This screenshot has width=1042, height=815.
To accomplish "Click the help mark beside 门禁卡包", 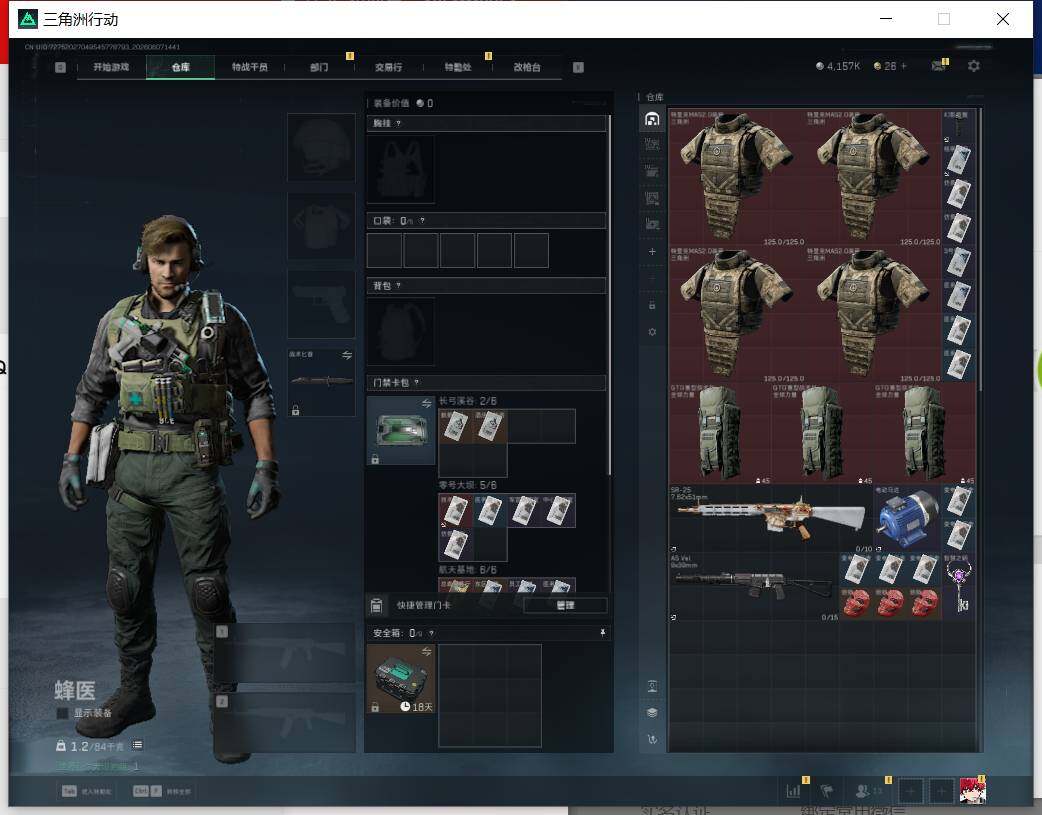I will tap(417, 383).
